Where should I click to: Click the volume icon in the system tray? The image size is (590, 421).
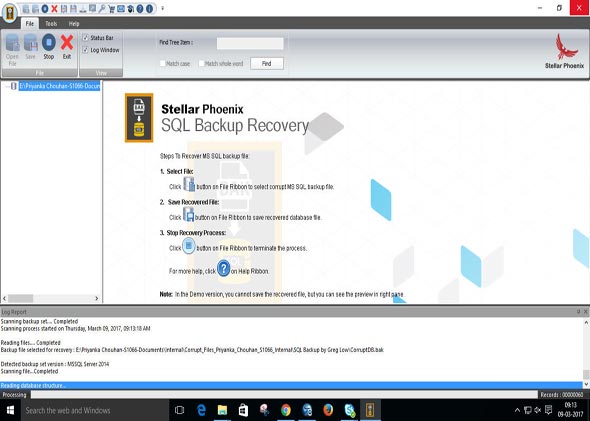[538, 410]
